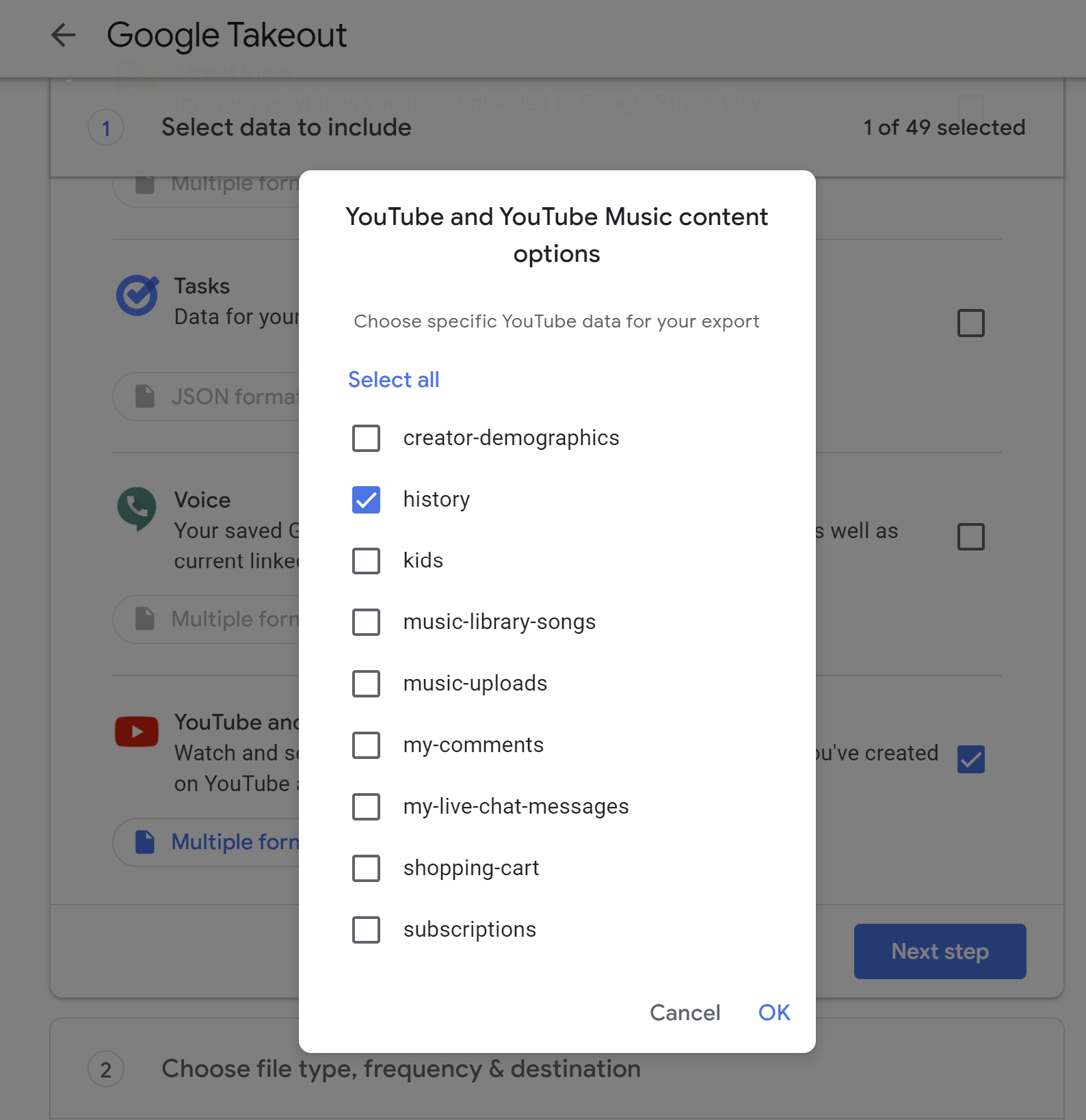Click the 1 of 49 selected text
The image size is (1086, 1120).
944,128
